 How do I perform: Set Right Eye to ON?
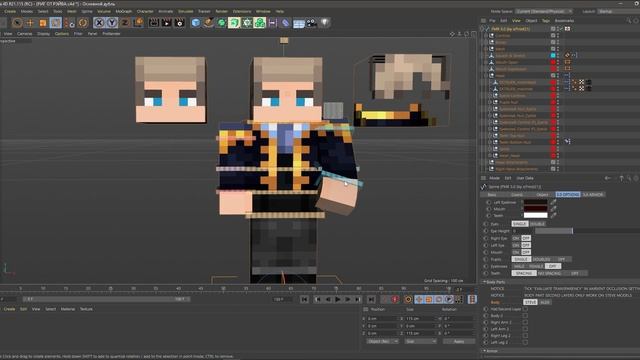click(516, 238)
